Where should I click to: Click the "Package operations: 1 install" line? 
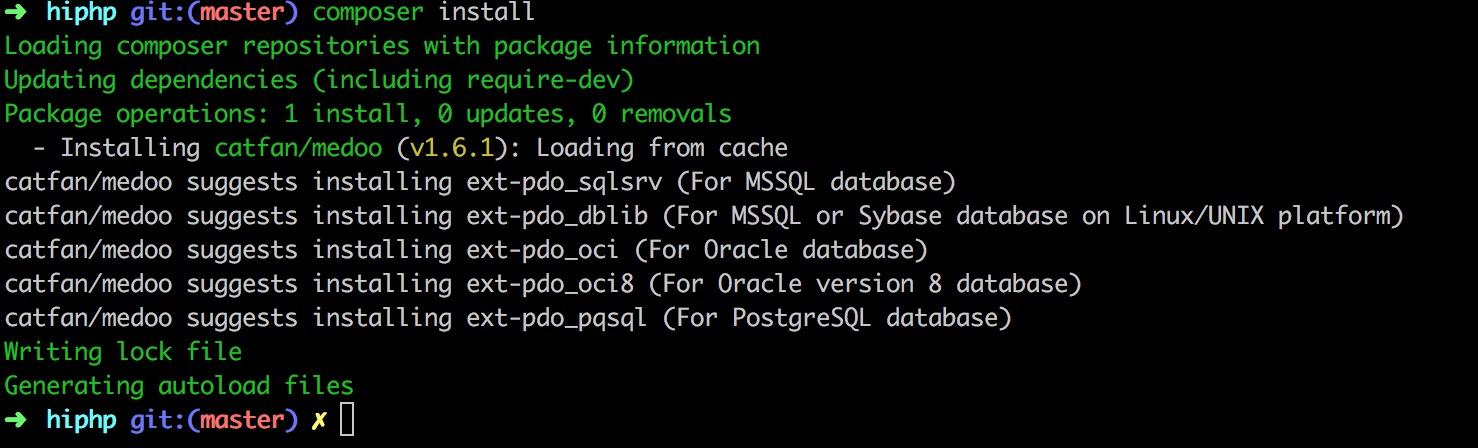point(368,114)
